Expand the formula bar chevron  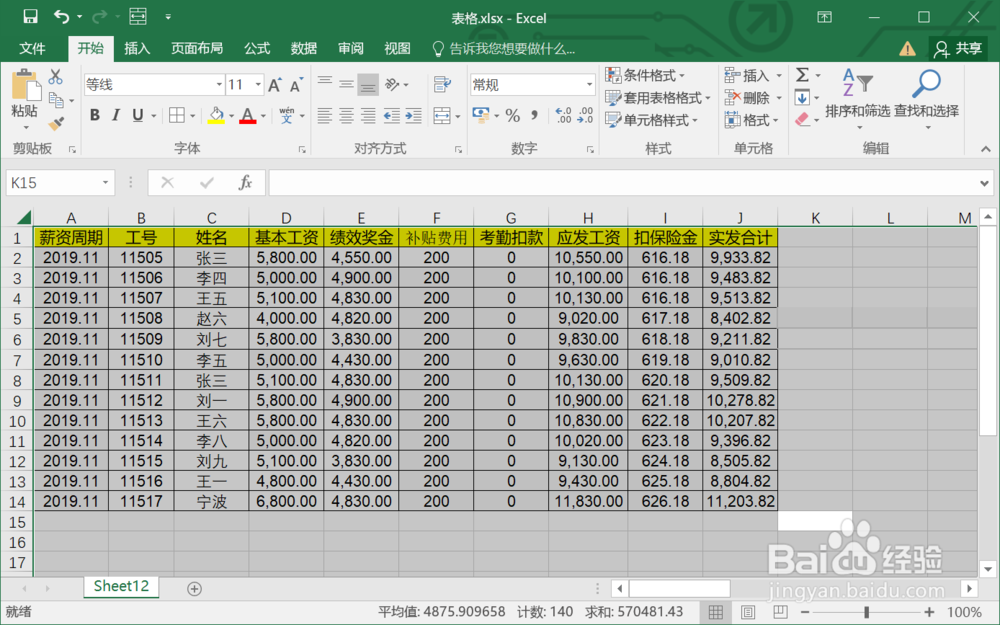click(984, 184)
